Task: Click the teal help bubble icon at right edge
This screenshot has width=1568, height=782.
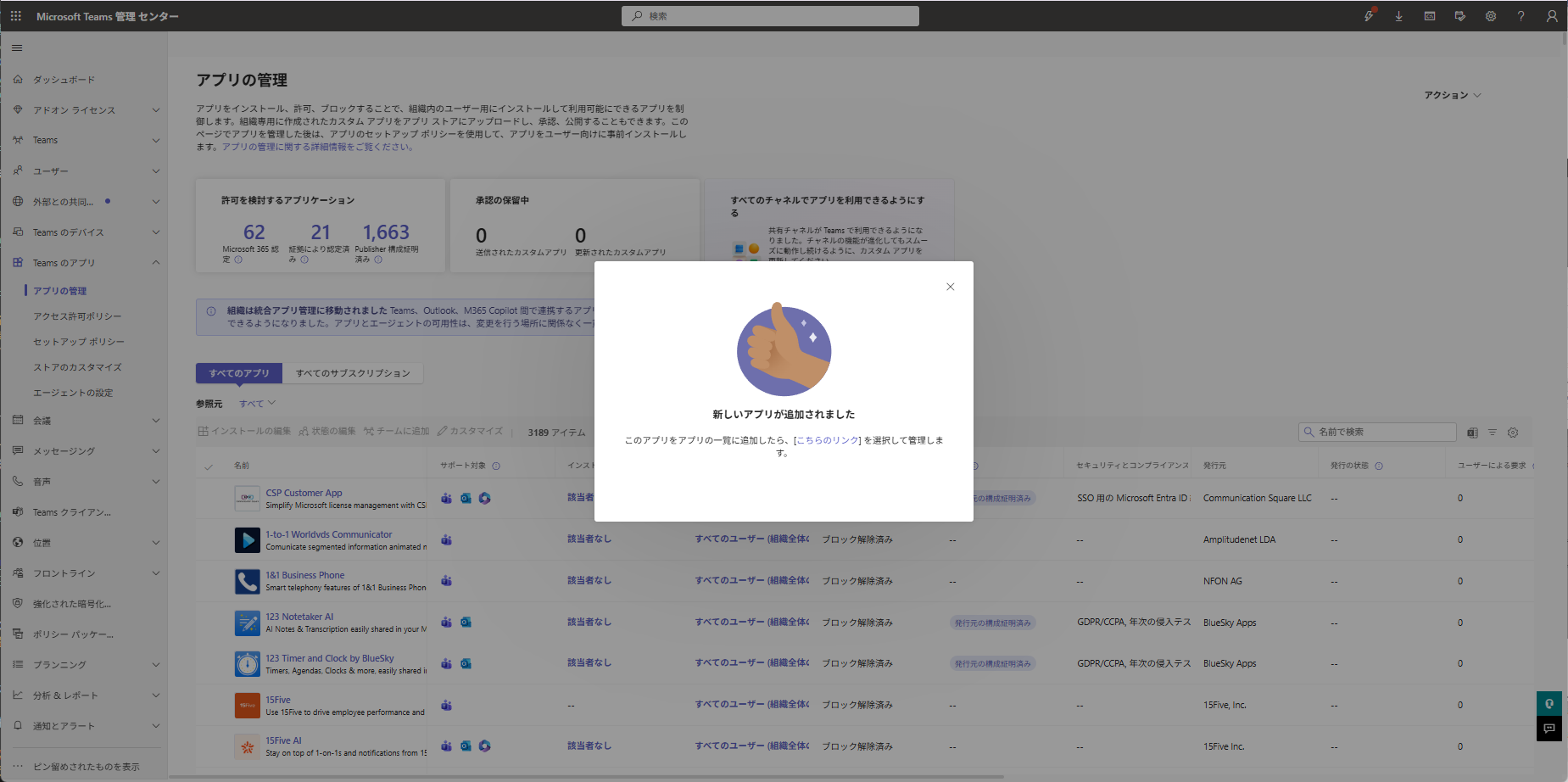Action: tap(1549, 704)
